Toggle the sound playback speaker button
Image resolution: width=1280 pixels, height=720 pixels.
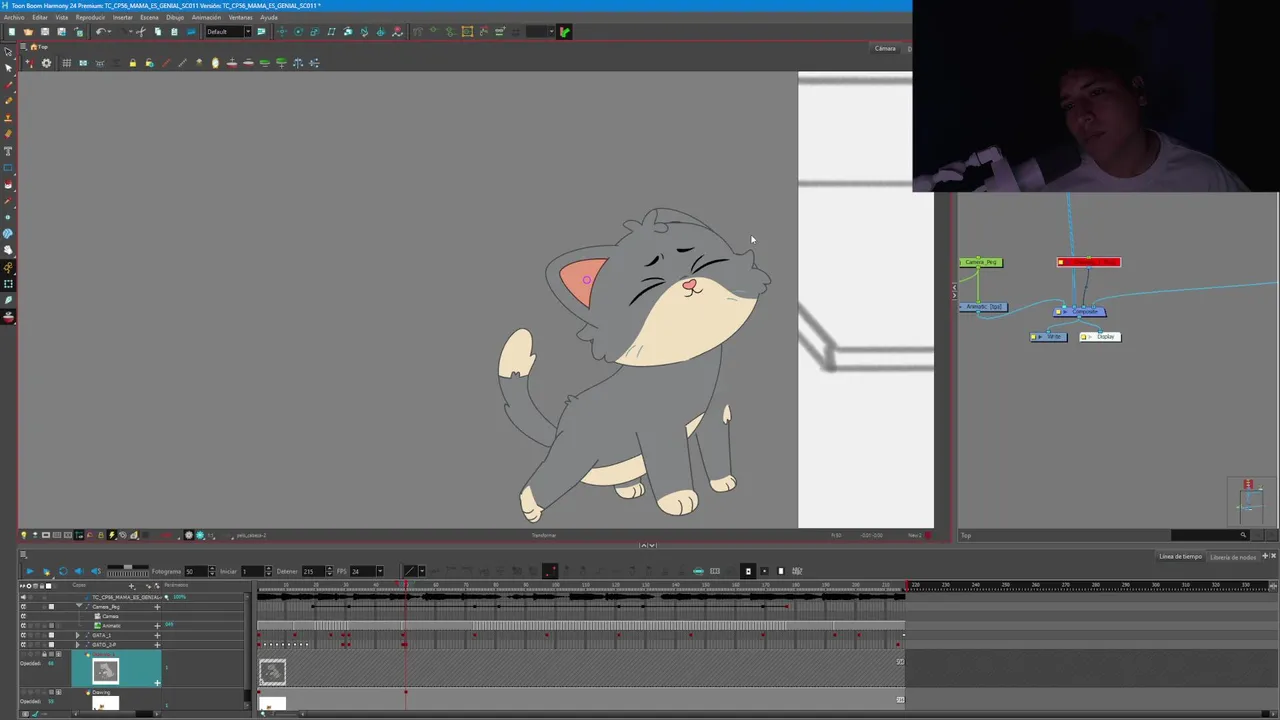point(79,571)
